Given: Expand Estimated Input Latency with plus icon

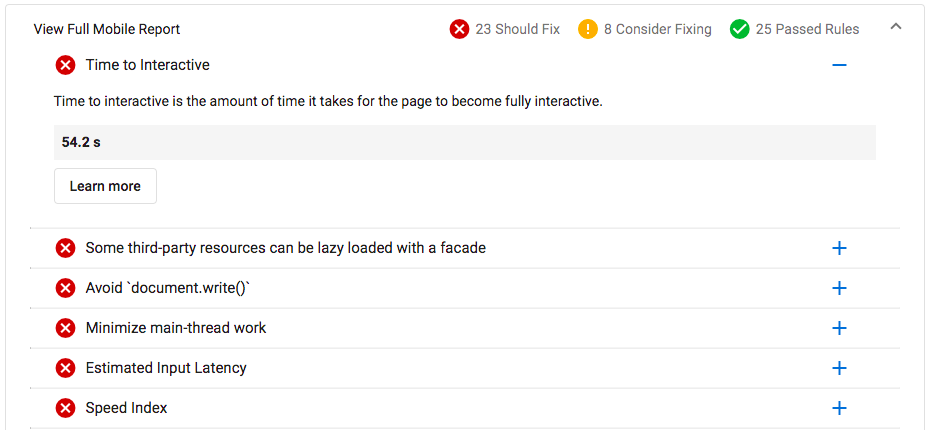Looking at the screenshot, I should coord(839,368).
